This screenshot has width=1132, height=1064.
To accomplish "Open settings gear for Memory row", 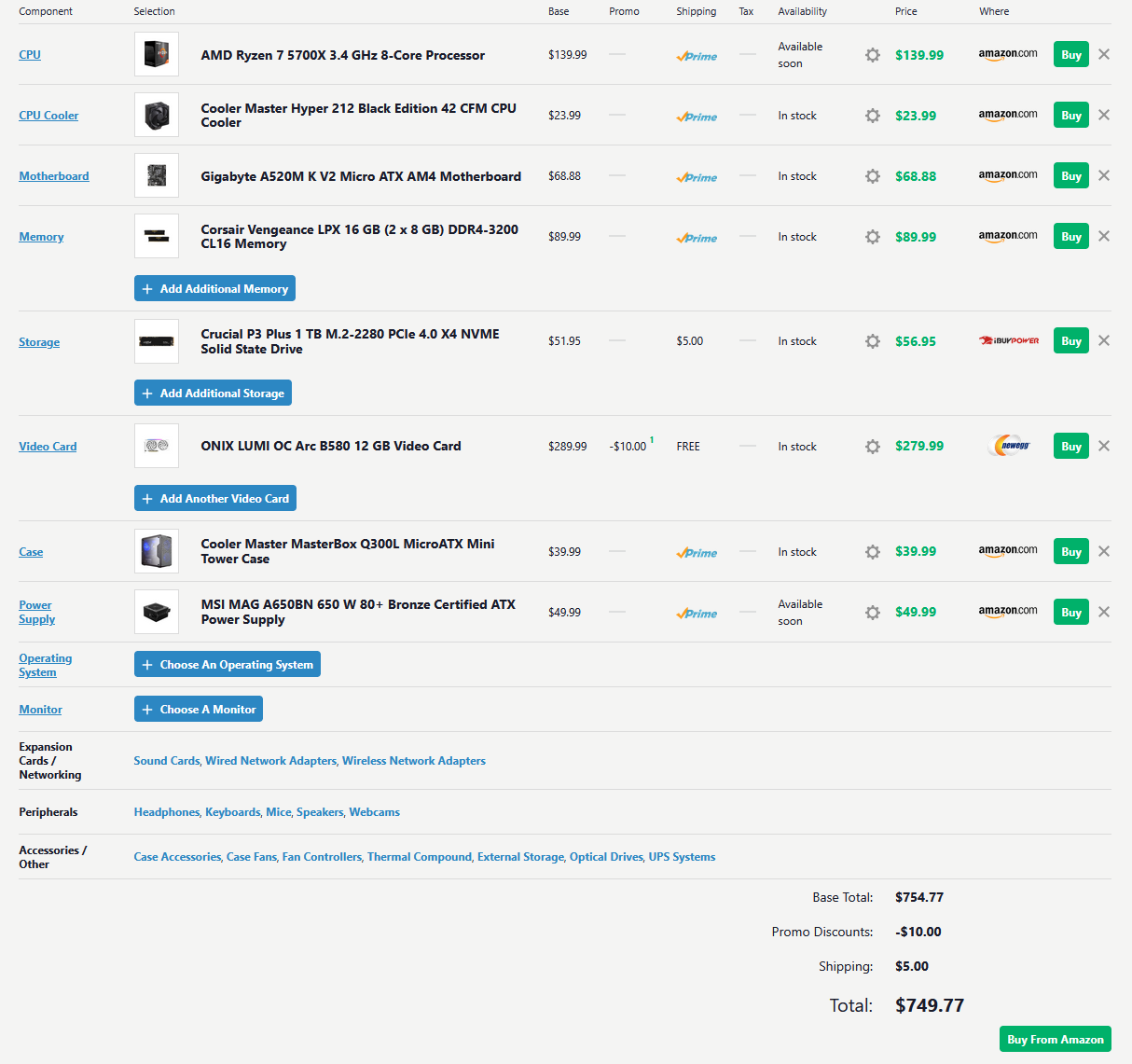I will point(873,237).
